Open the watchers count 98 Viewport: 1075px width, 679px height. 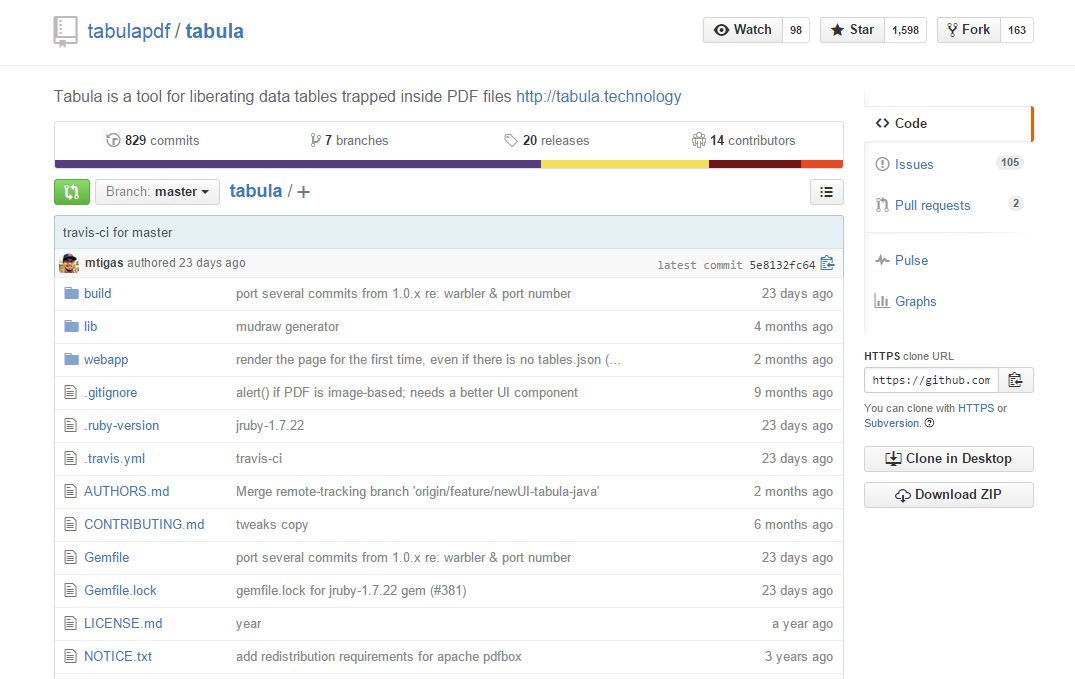click(x=796, y=30)
